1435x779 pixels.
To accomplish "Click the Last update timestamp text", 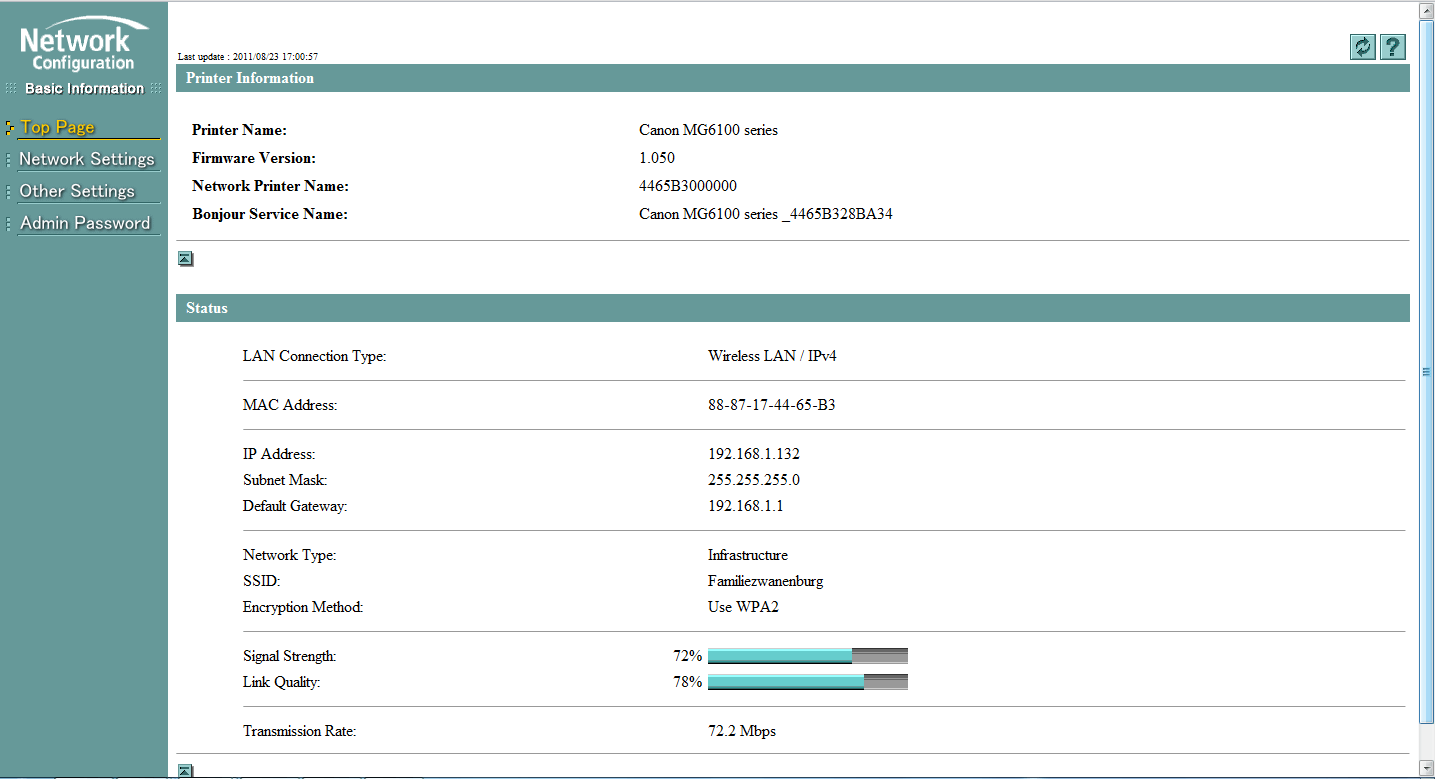I will tap(248, 57).
